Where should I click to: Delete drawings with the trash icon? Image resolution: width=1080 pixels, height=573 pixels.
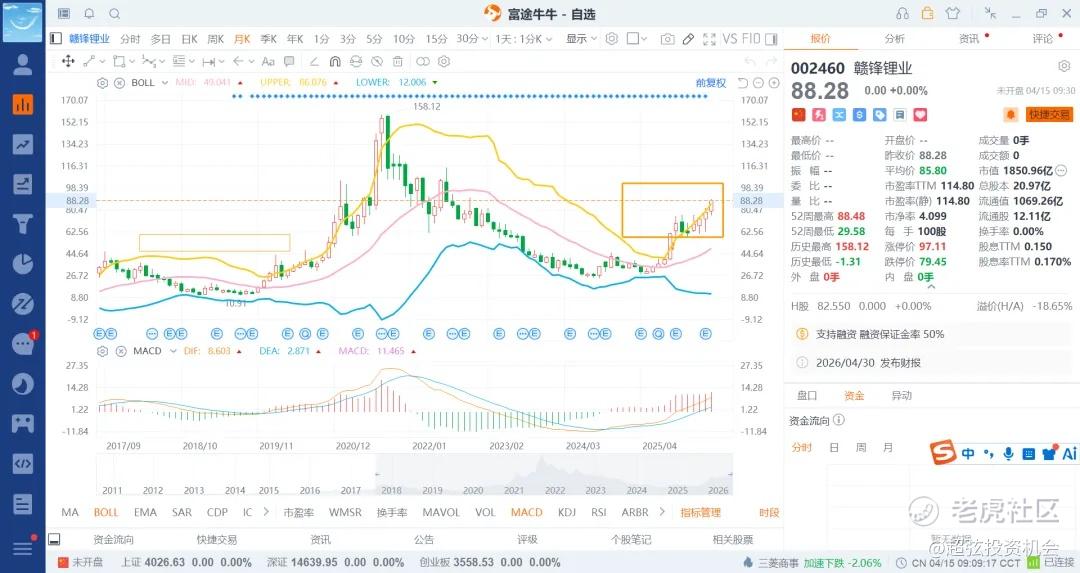397,61
